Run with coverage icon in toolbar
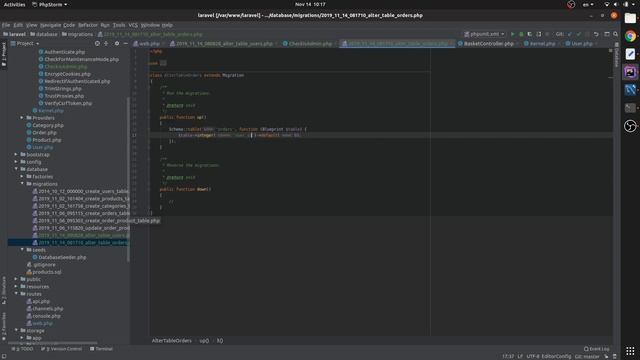 coord(530,34)
